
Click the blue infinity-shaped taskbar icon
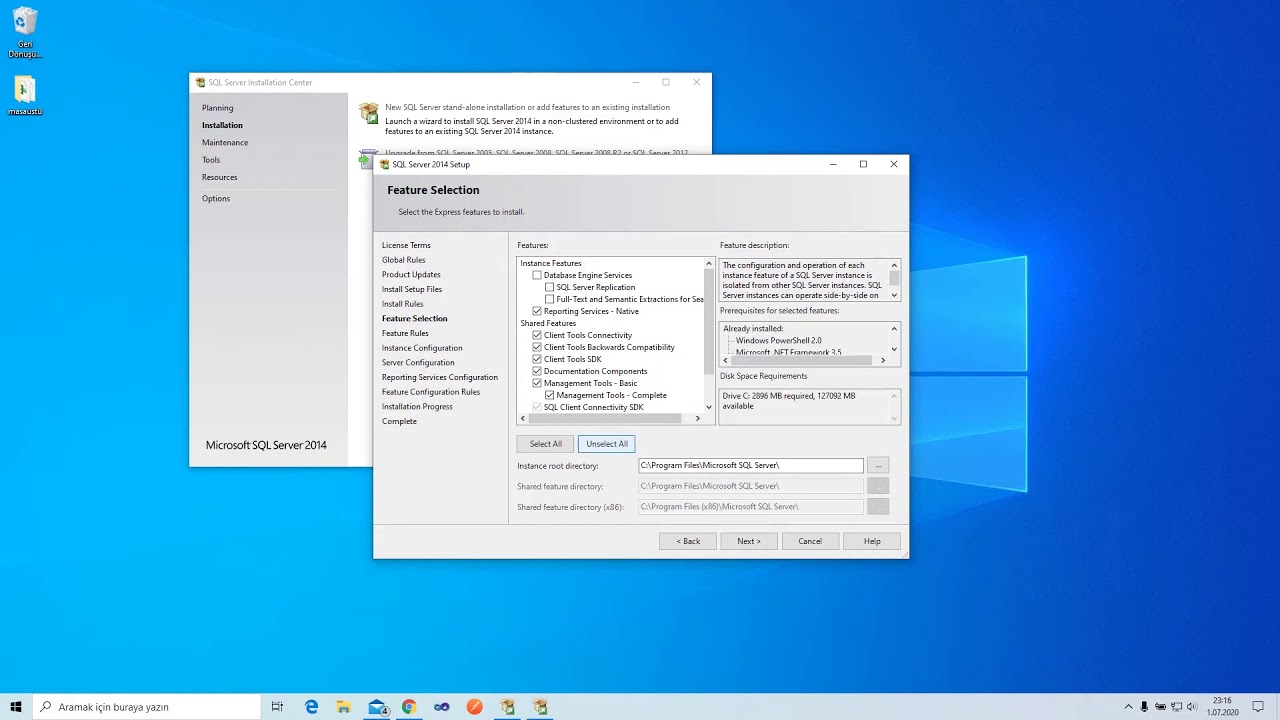[x=442, y=707]
